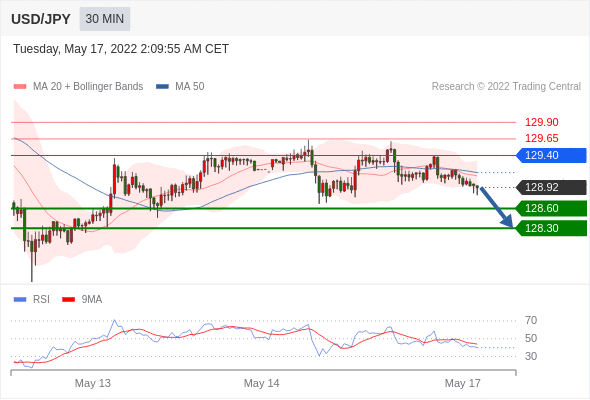
Task: Click the May 13 date marker
Action: click(x=93, y=383)
